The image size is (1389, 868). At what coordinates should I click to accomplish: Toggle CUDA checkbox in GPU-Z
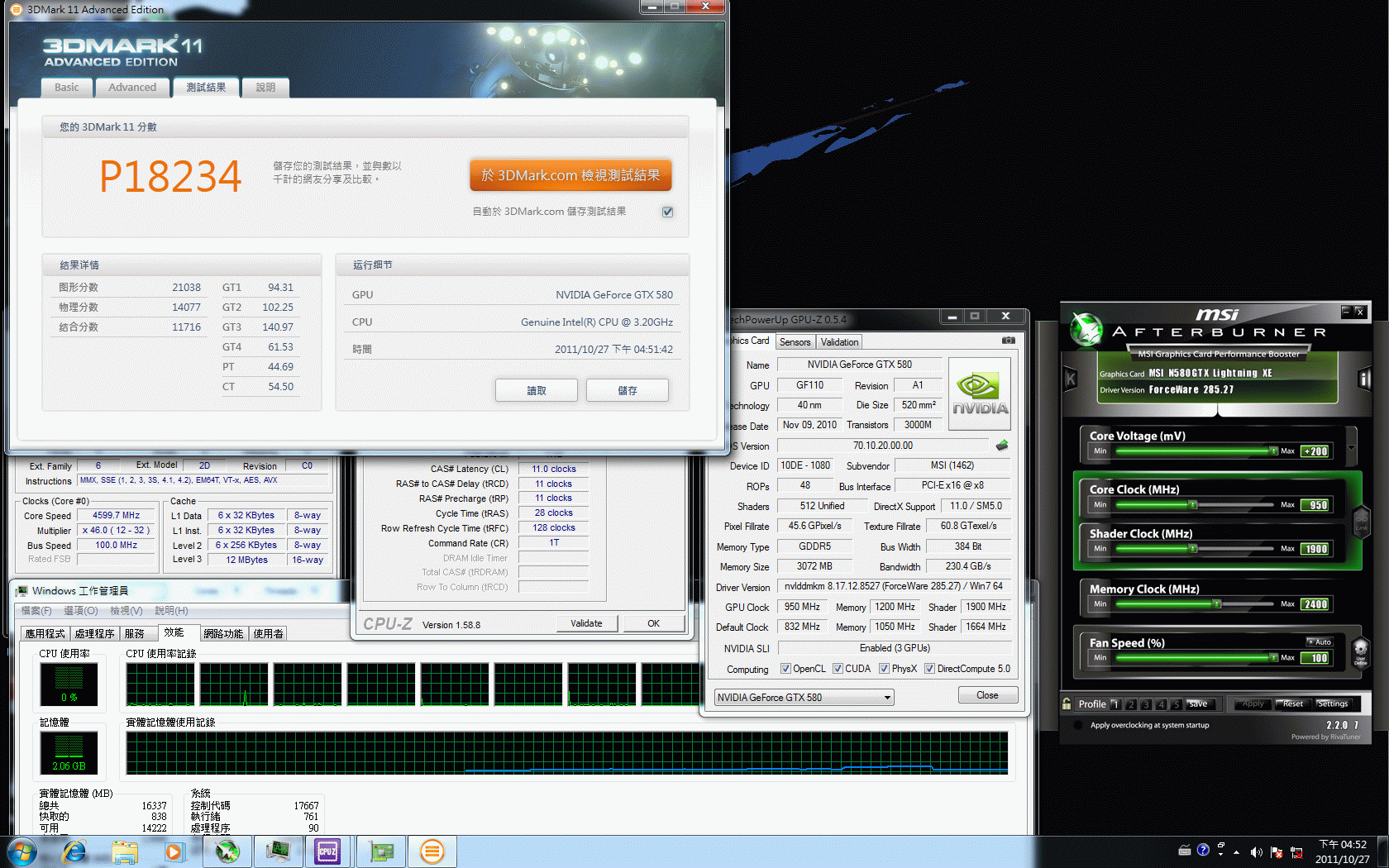pyautogui.click(x=838, y=669)
